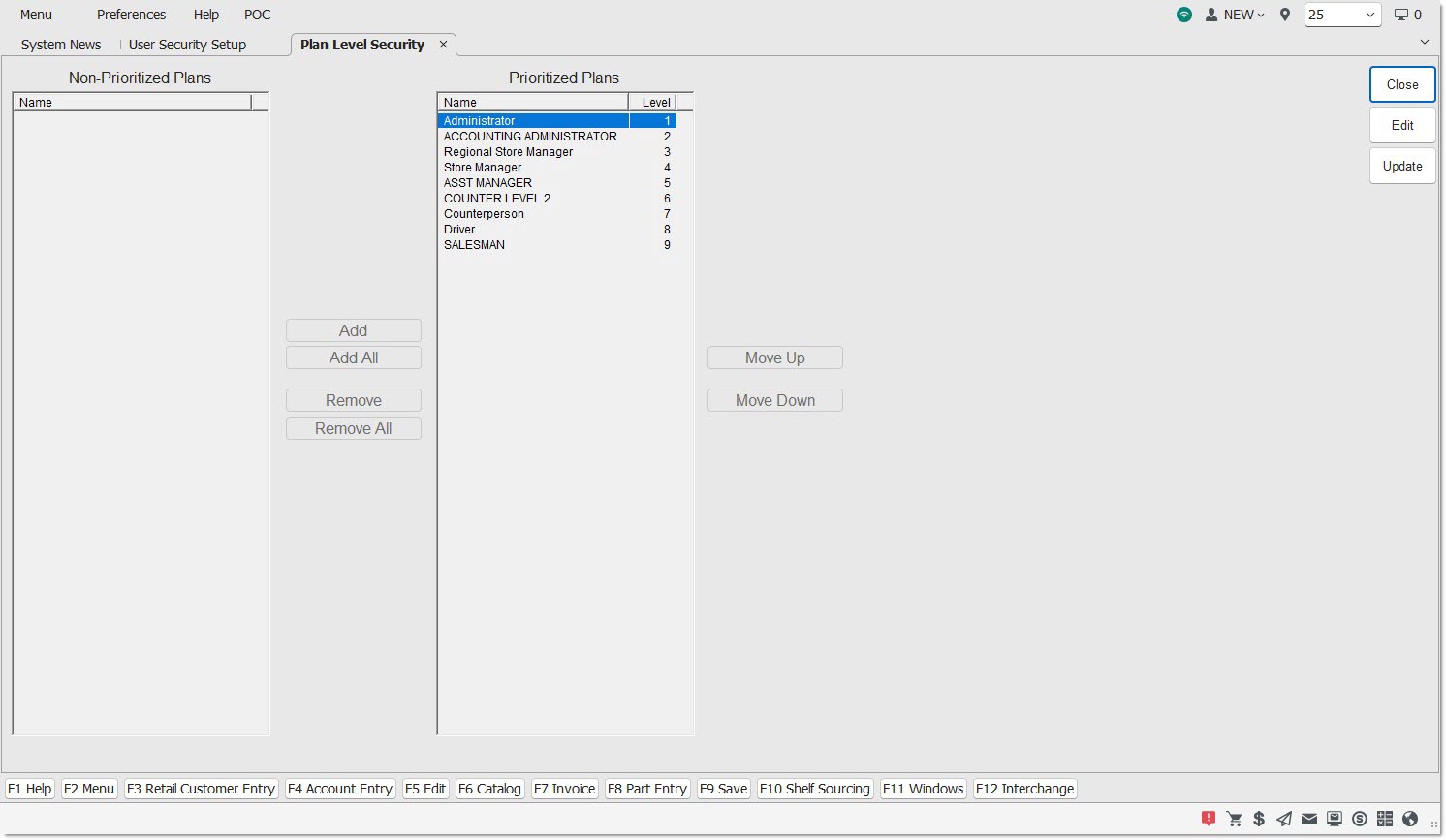The height and width of the screenshot is (840, 1446).
Task: Click the dollar sign icon
Action: pos(1259,819)
